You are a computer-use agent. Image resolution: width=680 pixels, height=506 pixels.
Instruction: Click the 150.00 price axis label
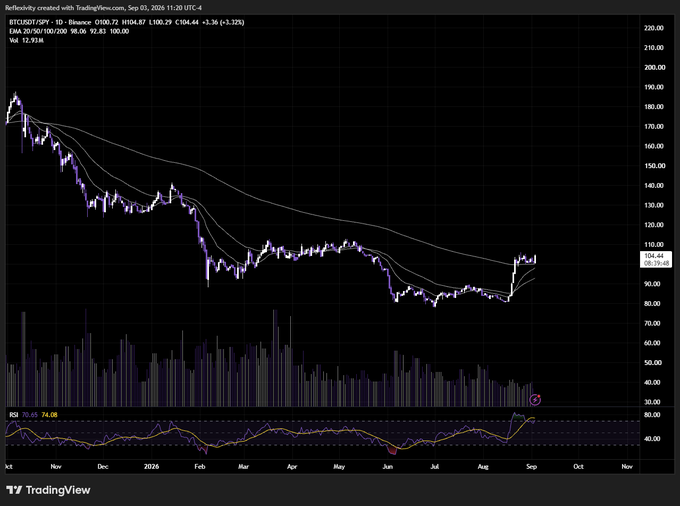pyautogui.click(x=655, y=166)
